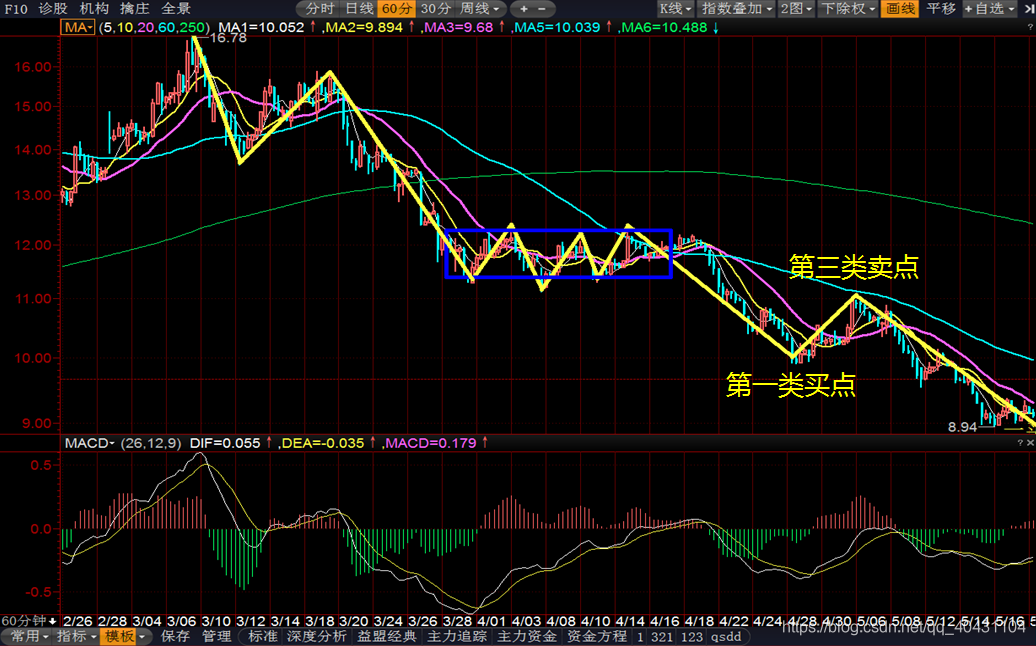
Task: Open the 擒庄 menu item
Action: click(135, 9)
